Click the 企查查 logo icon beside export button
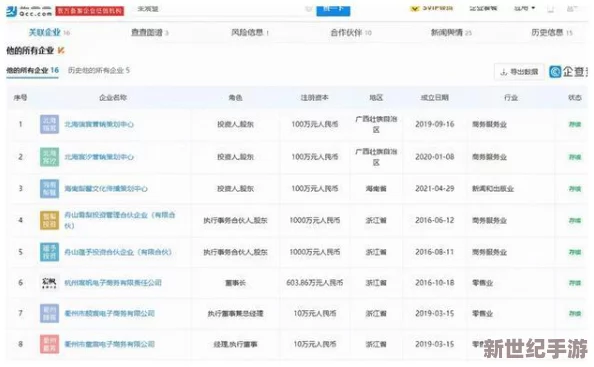The width and height of the screenshot is (594, 367). [x=555, y=72]
